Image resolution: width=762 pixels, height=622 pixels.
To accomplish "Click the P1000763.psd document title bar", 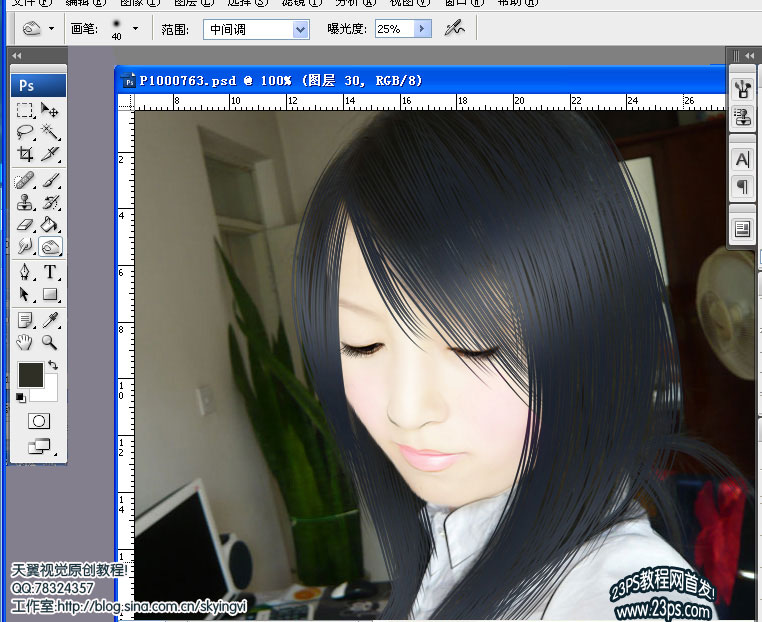I will tap(420, 80).
